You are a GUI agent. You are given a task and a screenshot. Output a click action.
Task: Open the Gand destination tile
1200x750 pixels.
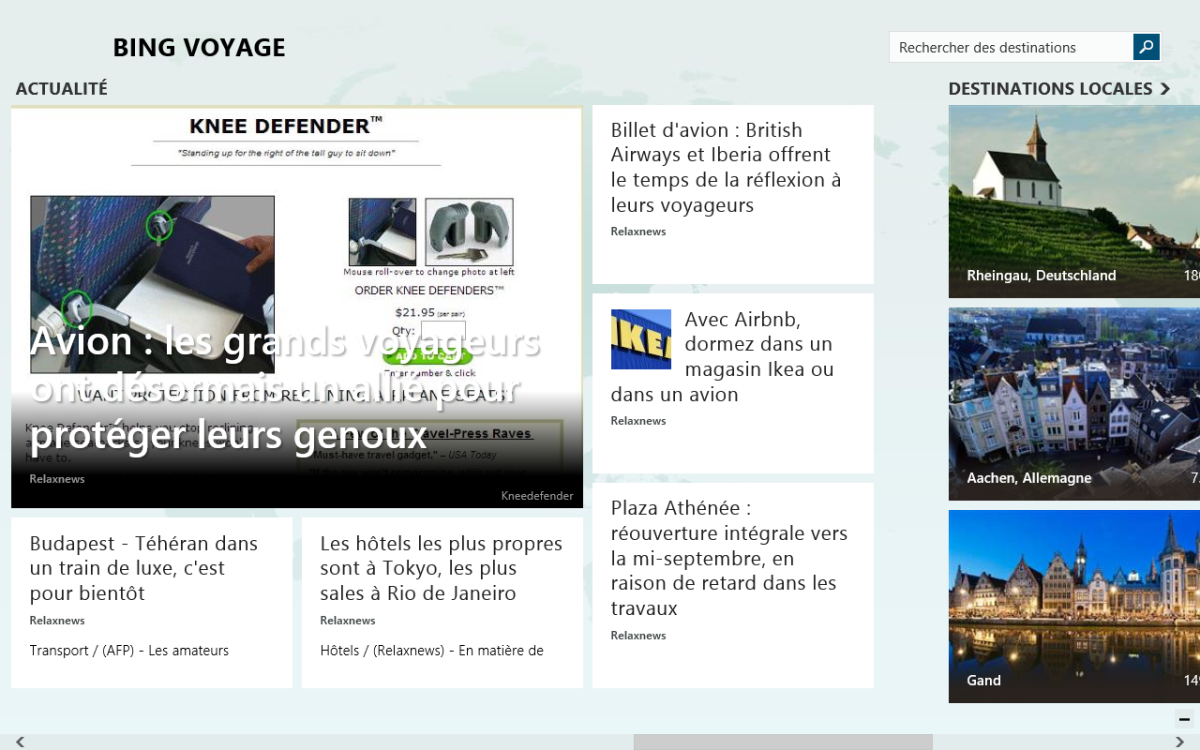[1074, 606]
